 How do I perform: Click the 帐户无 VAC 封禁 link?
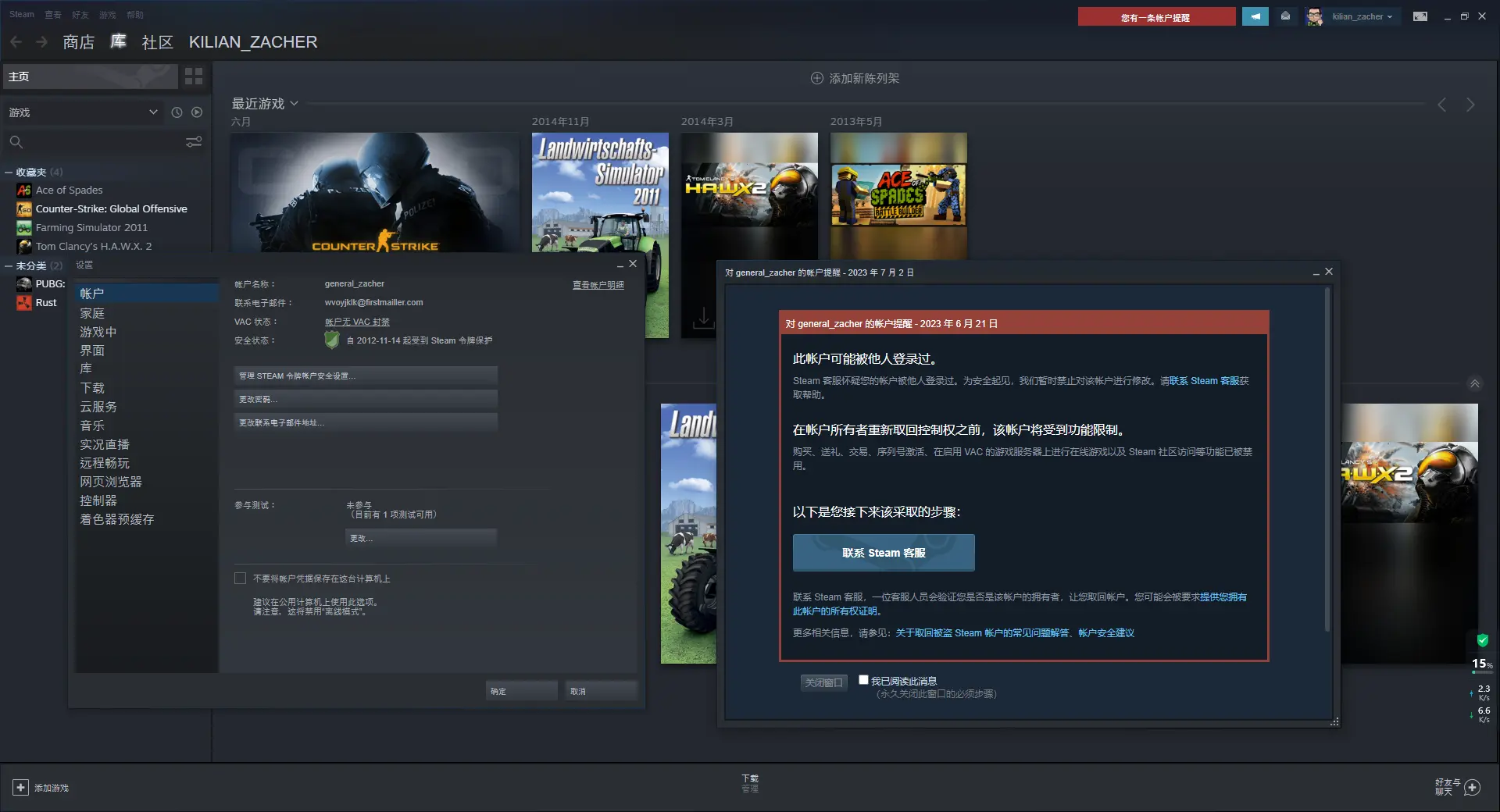click(357, 322)
